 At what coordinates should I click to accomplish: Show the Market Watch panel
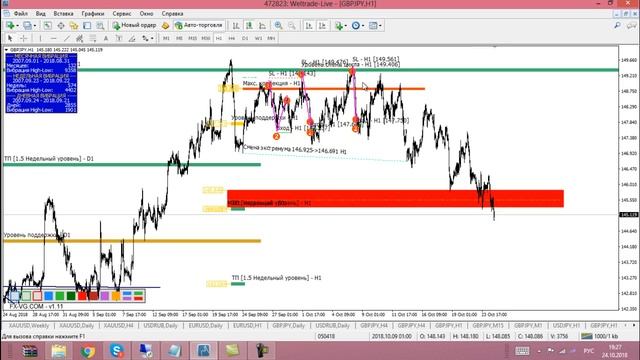[x=47, y=26]
